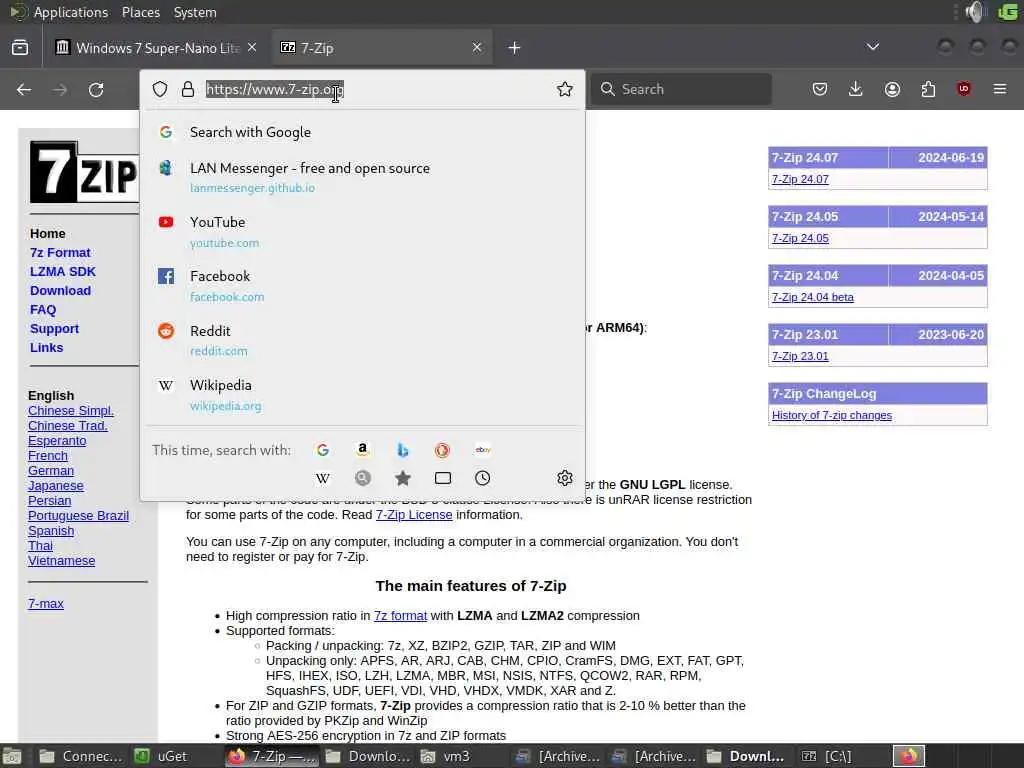The height and width of the screenshot is (768, 1024).
Task: Search this time with Wikipedia icon
Action: (x=323, y=478)
